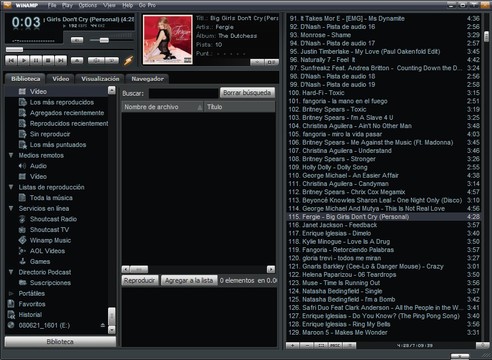Viewport: 492px width, 360px height.
Task: Pause the current song
Action: pyautogui.click(x=36, y=60)
